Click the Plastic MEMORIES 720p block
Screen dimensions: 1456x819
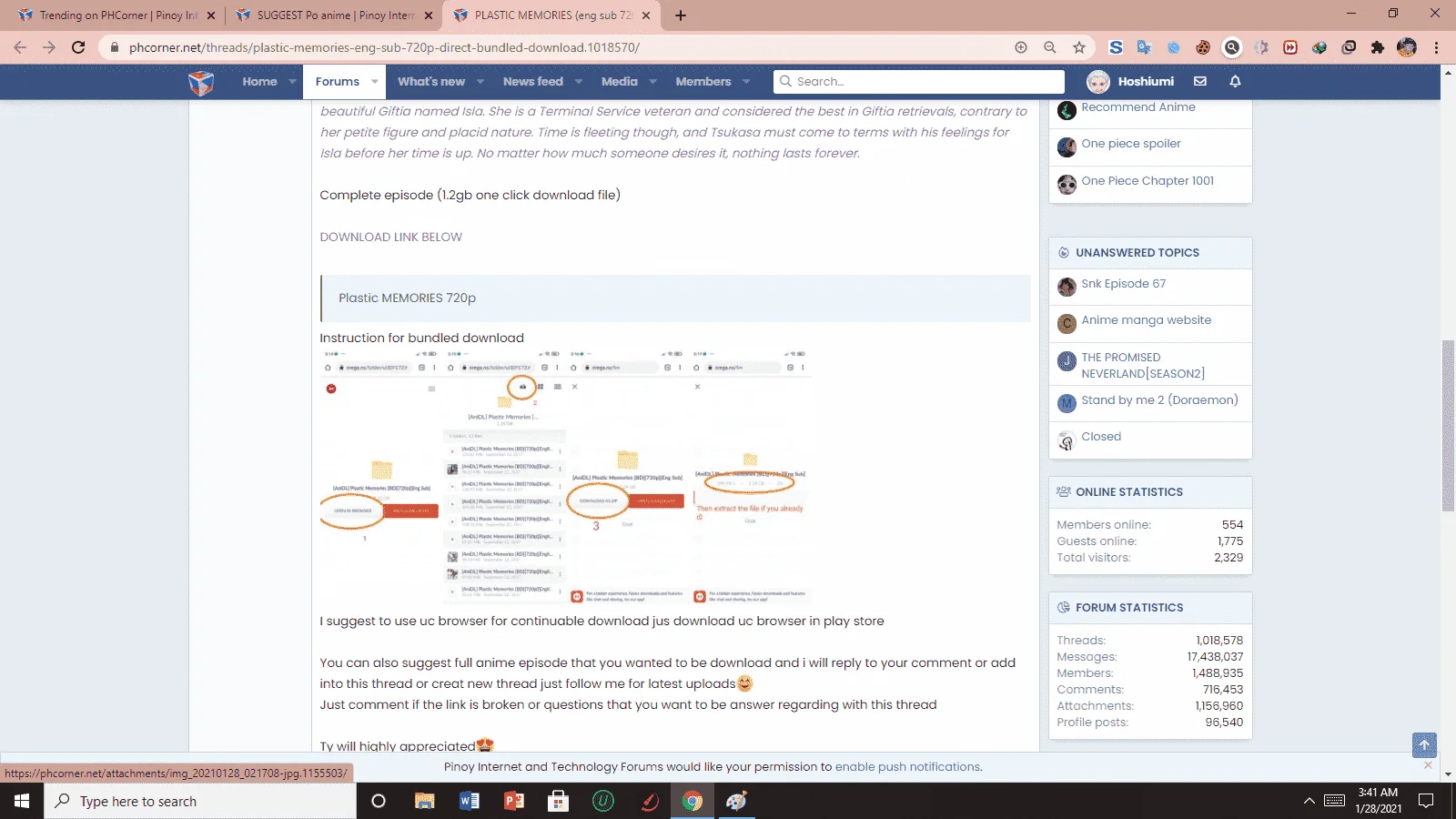pos(675,298)
